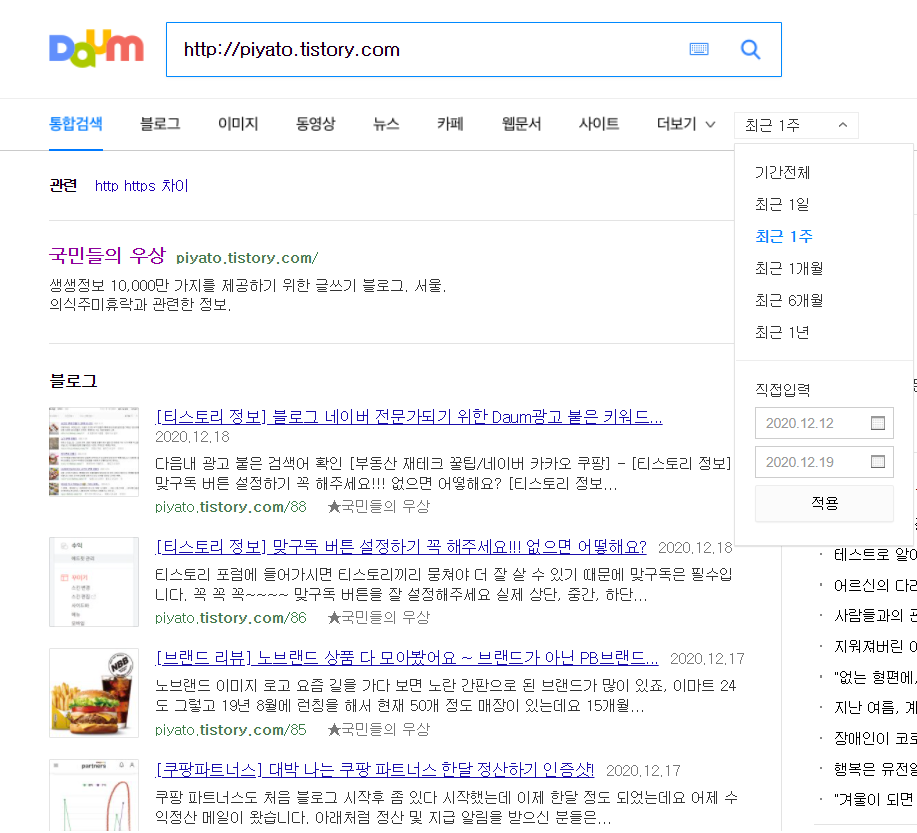
Task: Click 국민들의 우상 under the /88 post
Action: pos(379,507)
